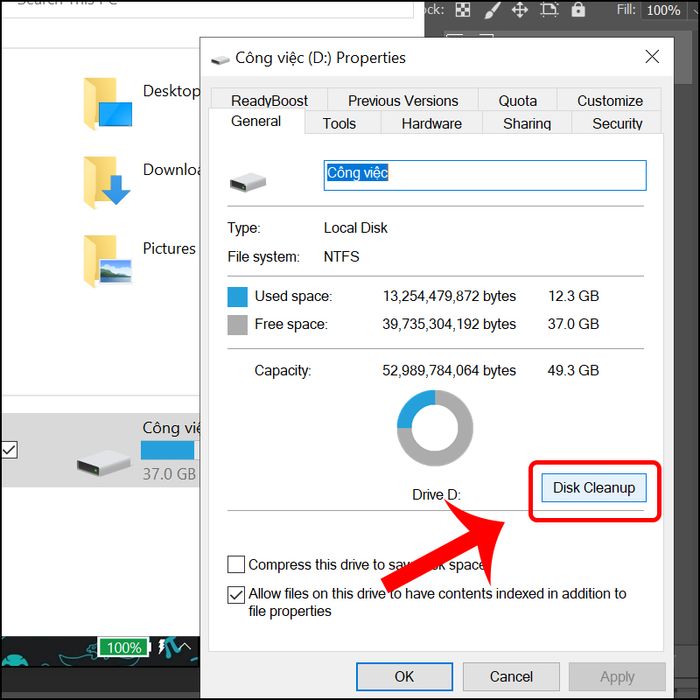This screenshot has width=700, height=700.
Task: Click the Explorer drive usage bar
Action: pyautogui.click(x=170, y=450)
